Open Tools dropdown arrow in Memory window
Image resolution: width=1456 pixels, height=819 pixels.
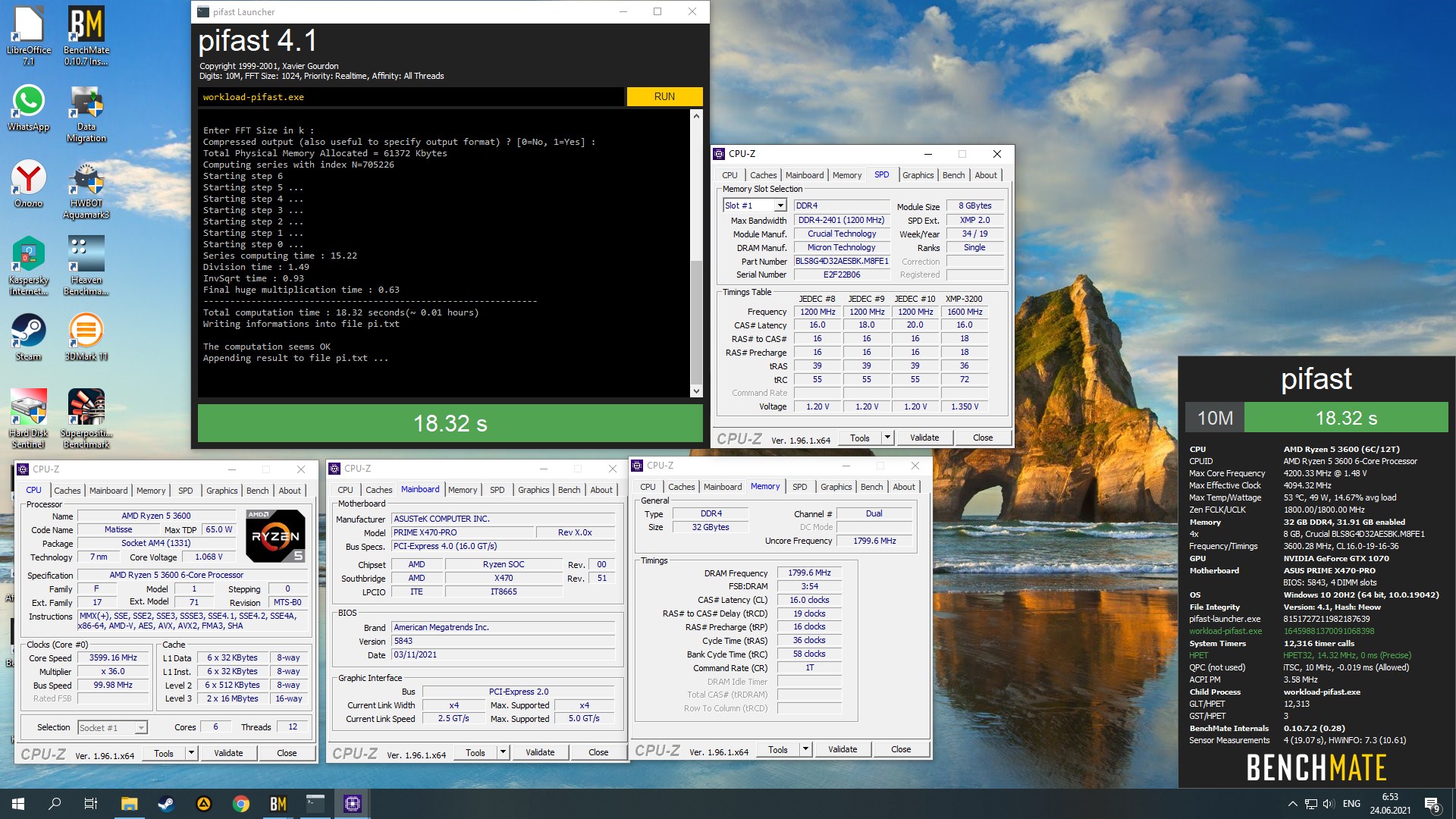pyautogui.click(x=805, y=749)
